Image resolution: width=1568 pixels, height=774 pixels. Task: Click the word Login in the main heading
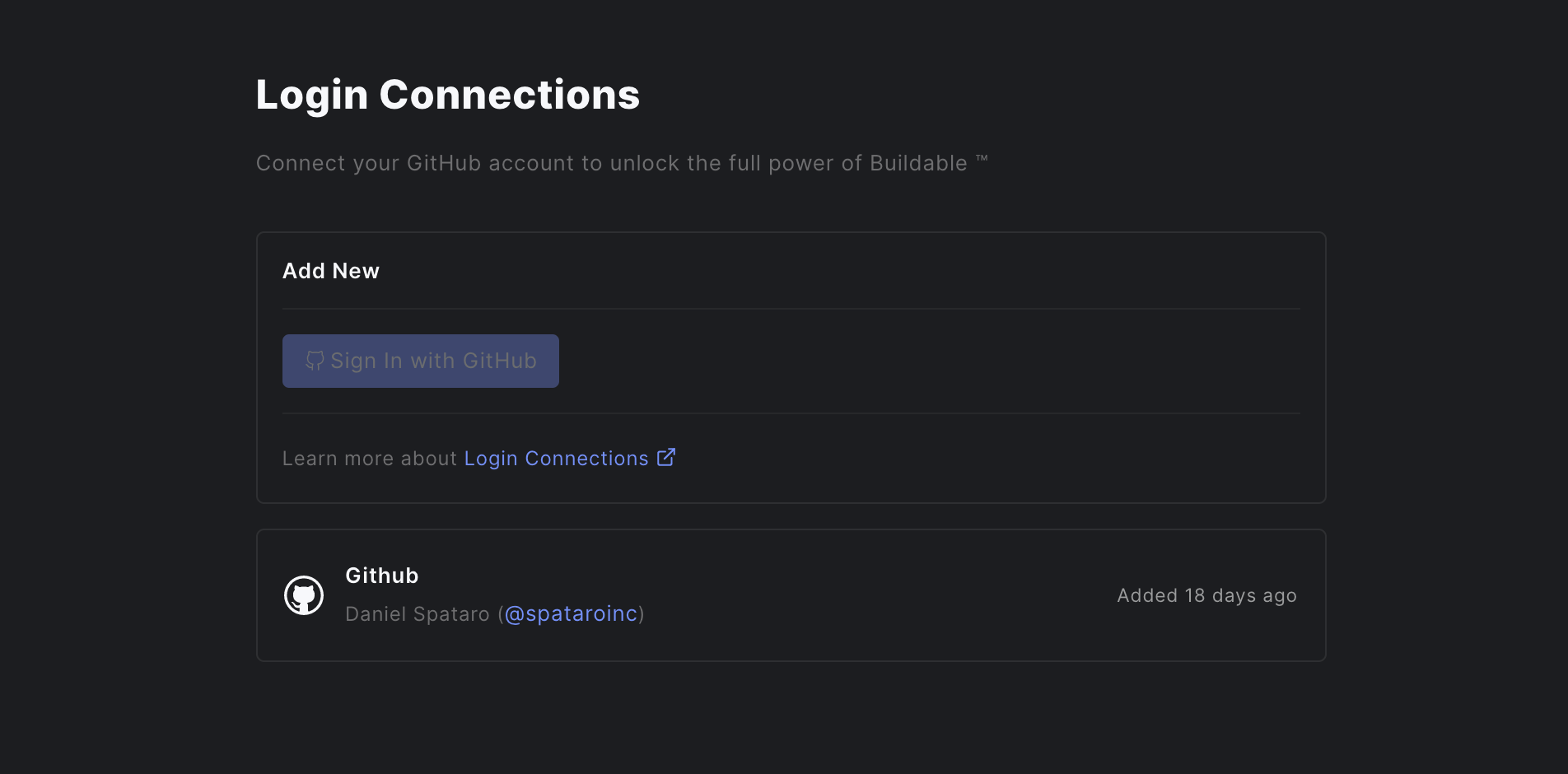click(312, 95)
